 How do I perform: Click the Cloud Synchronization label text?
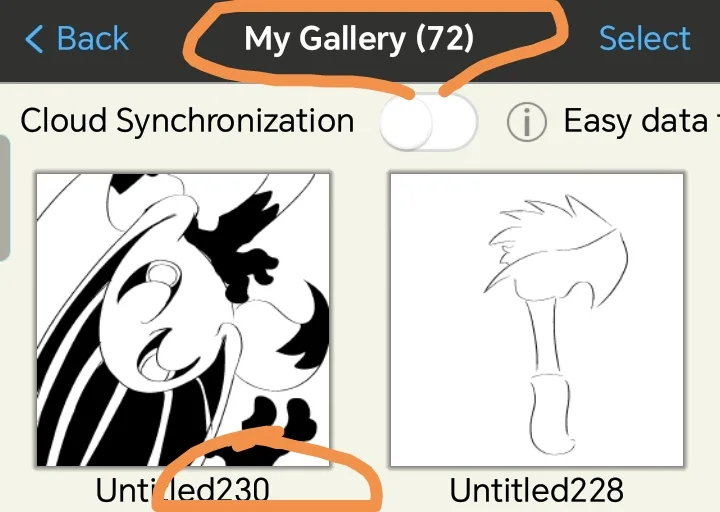point(187,122)
